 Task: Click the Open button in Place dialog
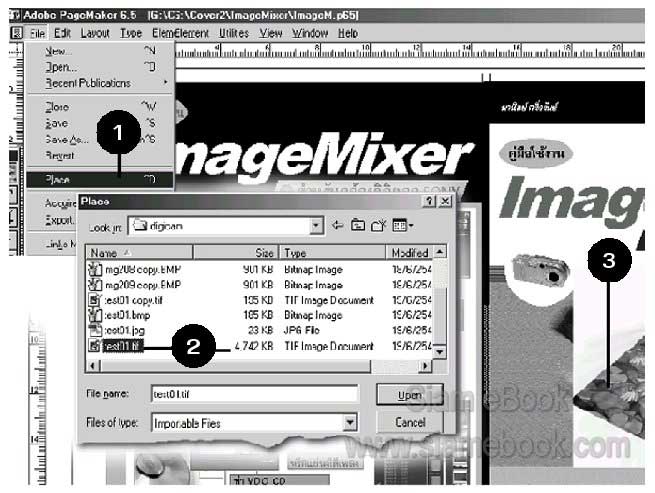[409, 395]
